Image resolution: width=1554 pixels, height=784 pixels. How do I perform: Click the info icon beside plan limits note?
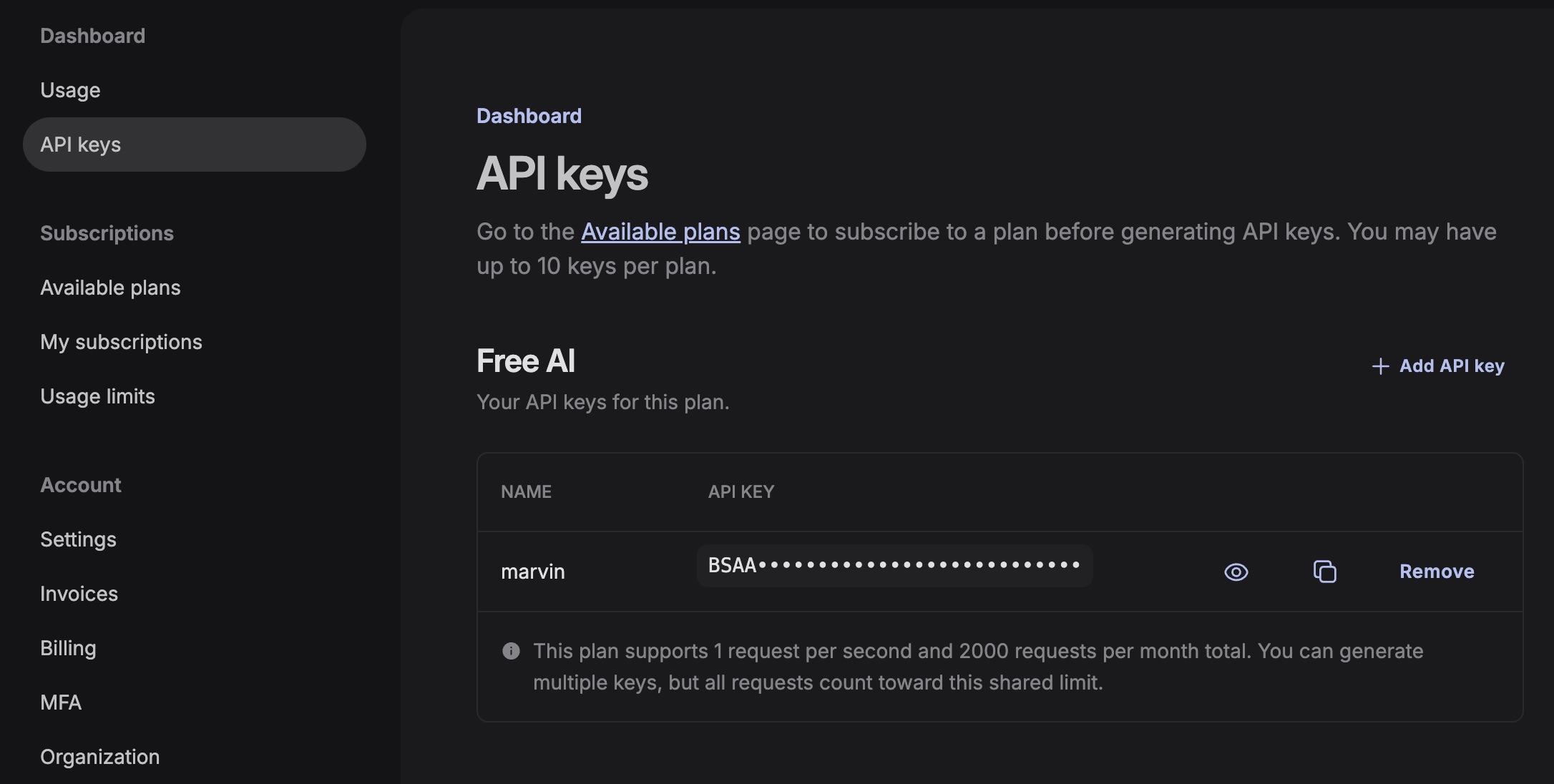pos(511,651)
